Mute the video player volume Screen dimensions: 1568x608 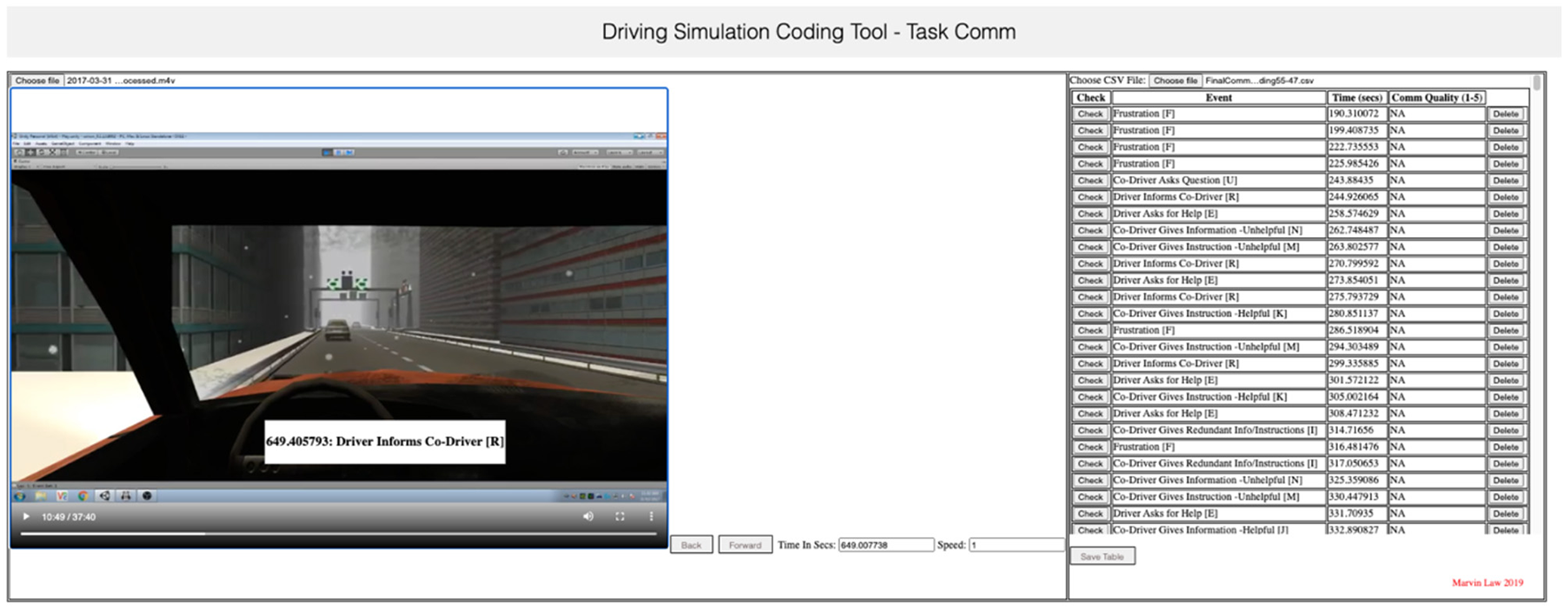588,517
